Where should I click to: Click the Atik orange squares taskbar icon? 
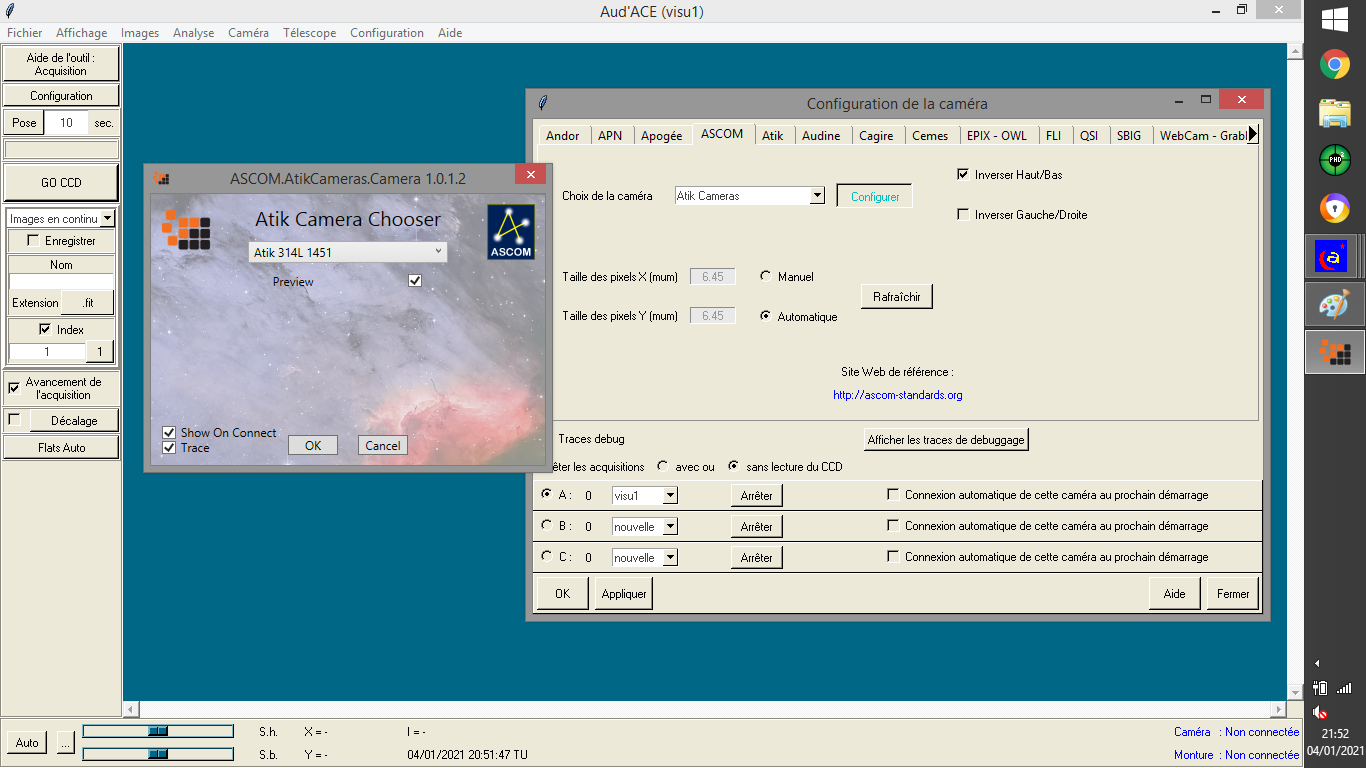(x=1334, y=353)
